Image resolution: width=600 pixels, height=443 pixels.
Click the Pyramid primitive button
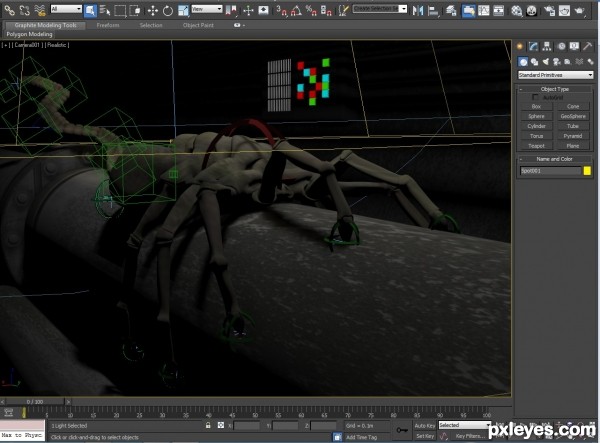[x=573, y=136]
